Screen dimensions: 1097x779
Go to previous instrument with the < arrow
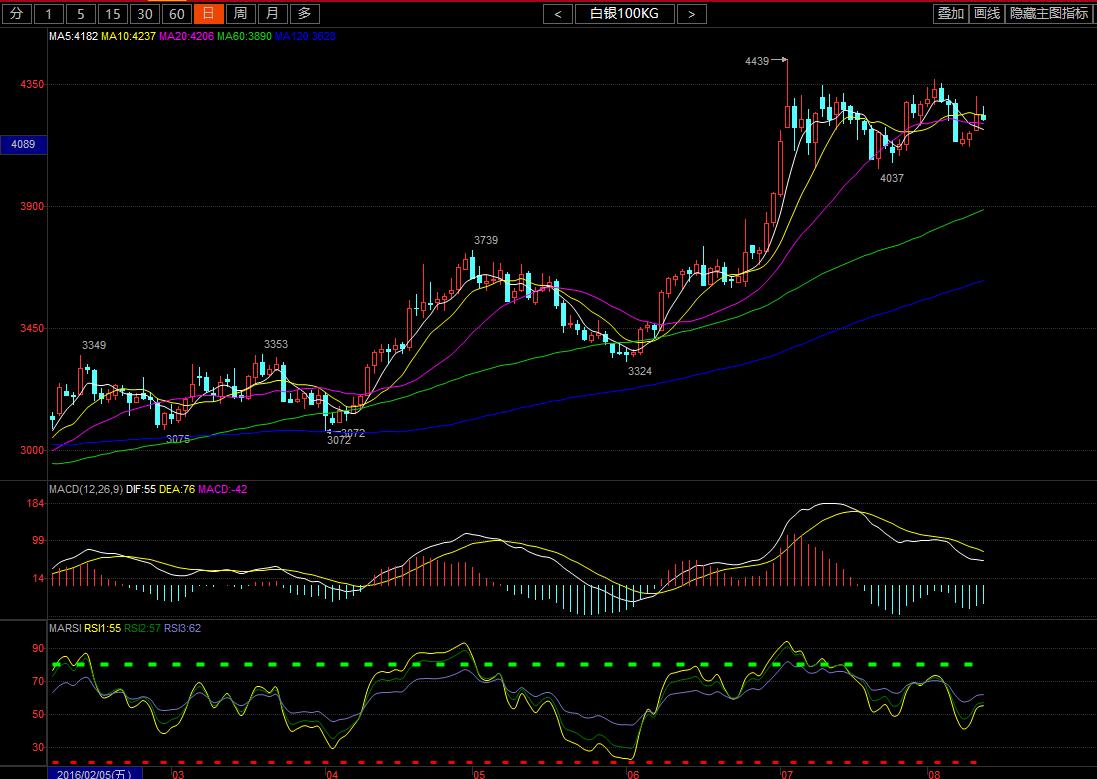[558, 13]
